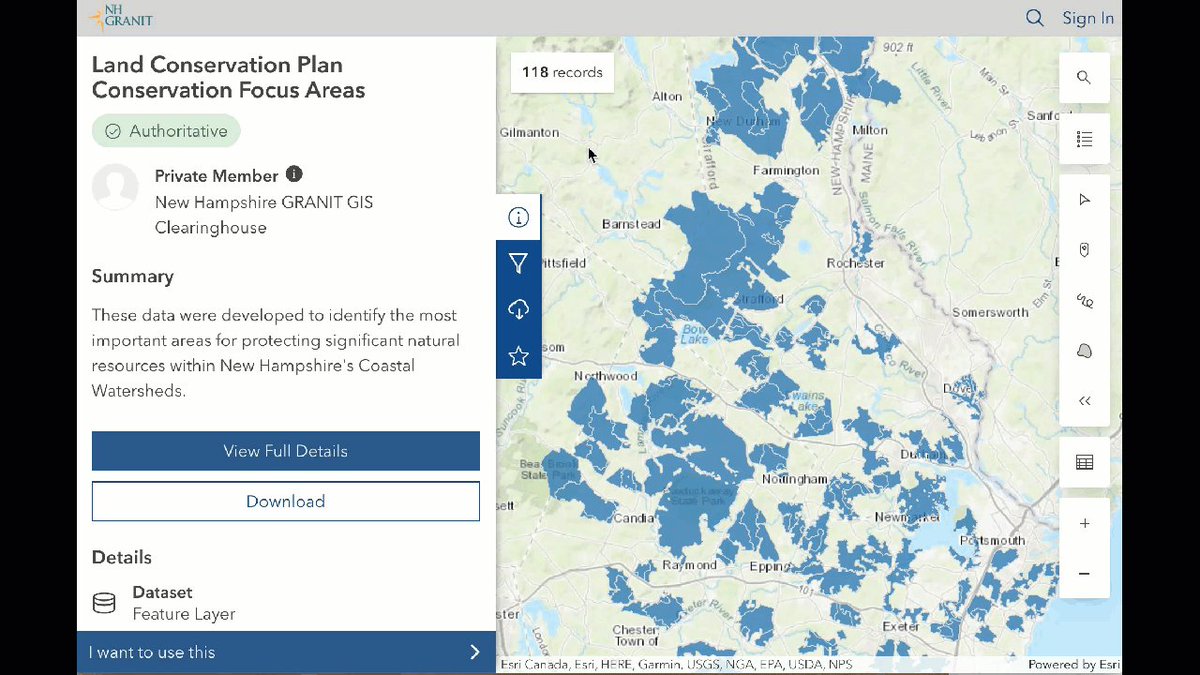Click New Hampshire GRANIT GIS Clearinghouse text
Viewport: 1200px width, 675px height.
point(264,215)
